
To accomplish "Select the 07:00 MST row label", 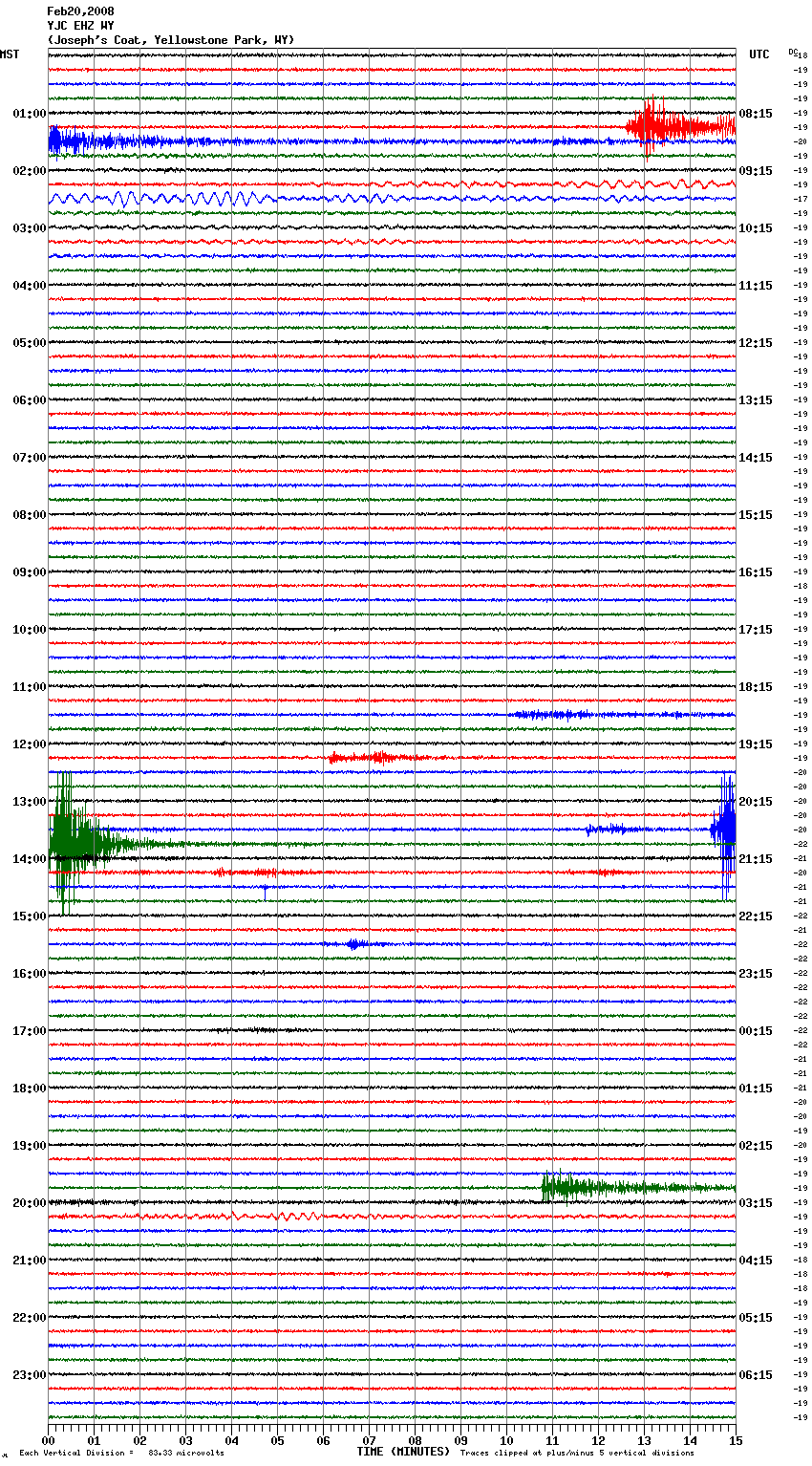I will coord(30,458).
